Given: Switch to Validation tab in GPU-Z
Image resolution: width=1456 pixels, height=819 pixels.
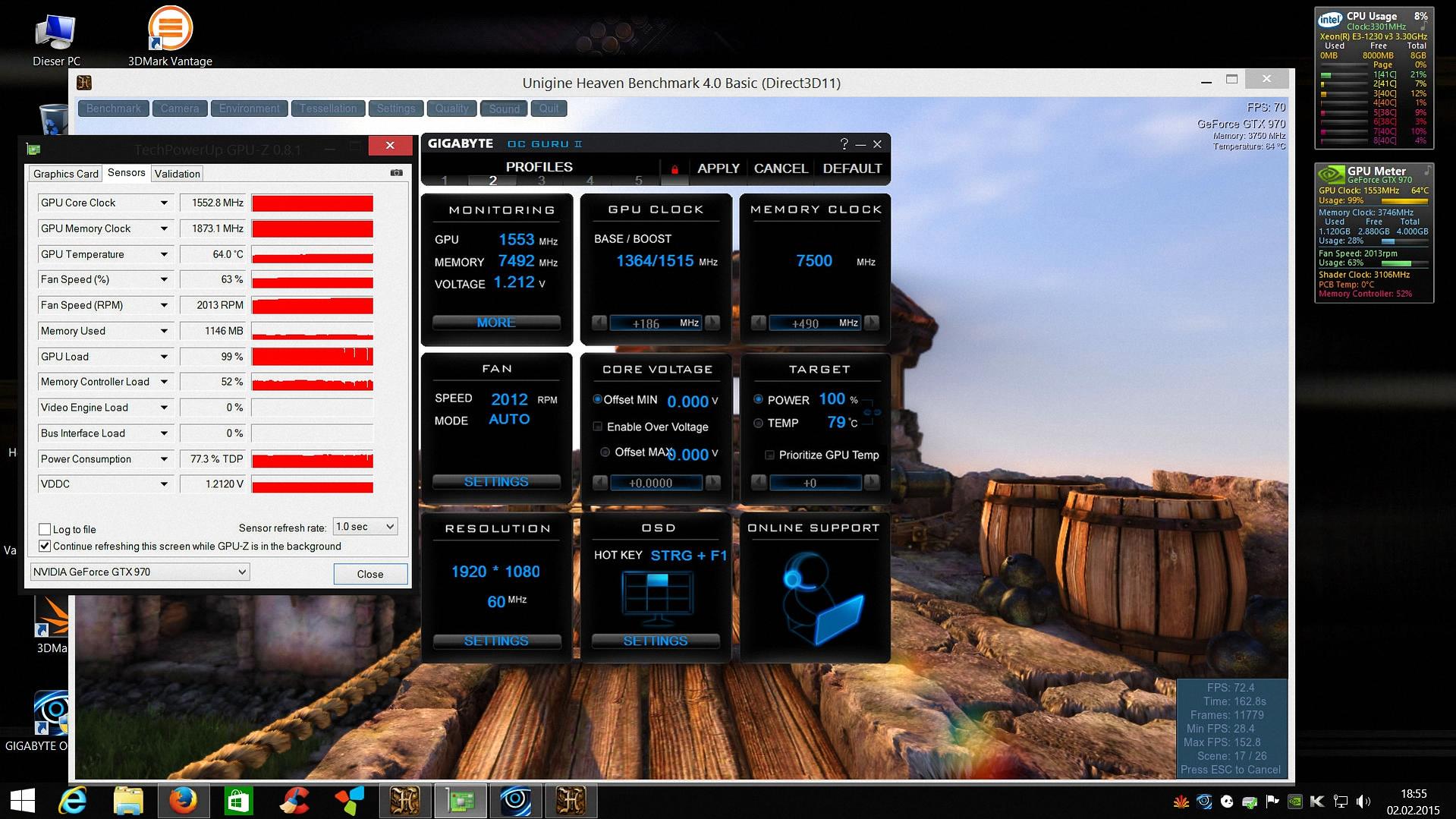Looking at the screenshot, I should click(x=177, y=174).
